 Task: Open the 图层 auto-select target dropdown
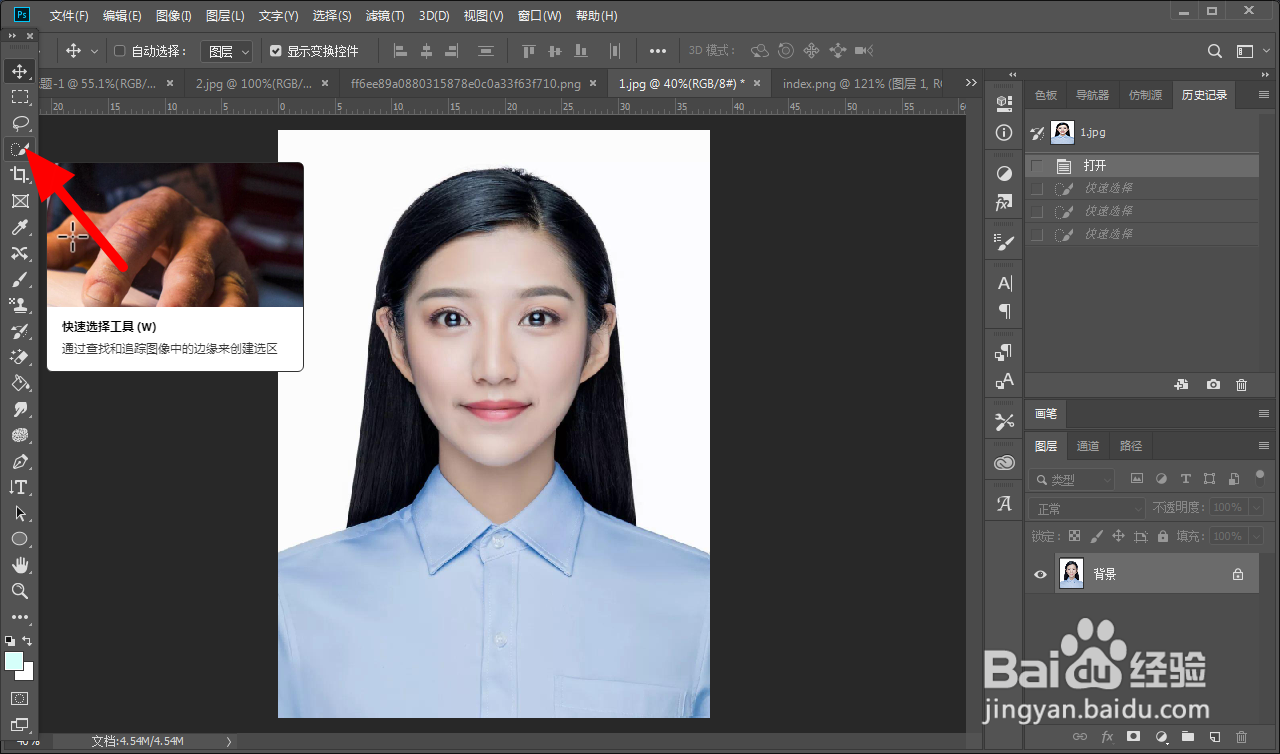coord(227,51)
